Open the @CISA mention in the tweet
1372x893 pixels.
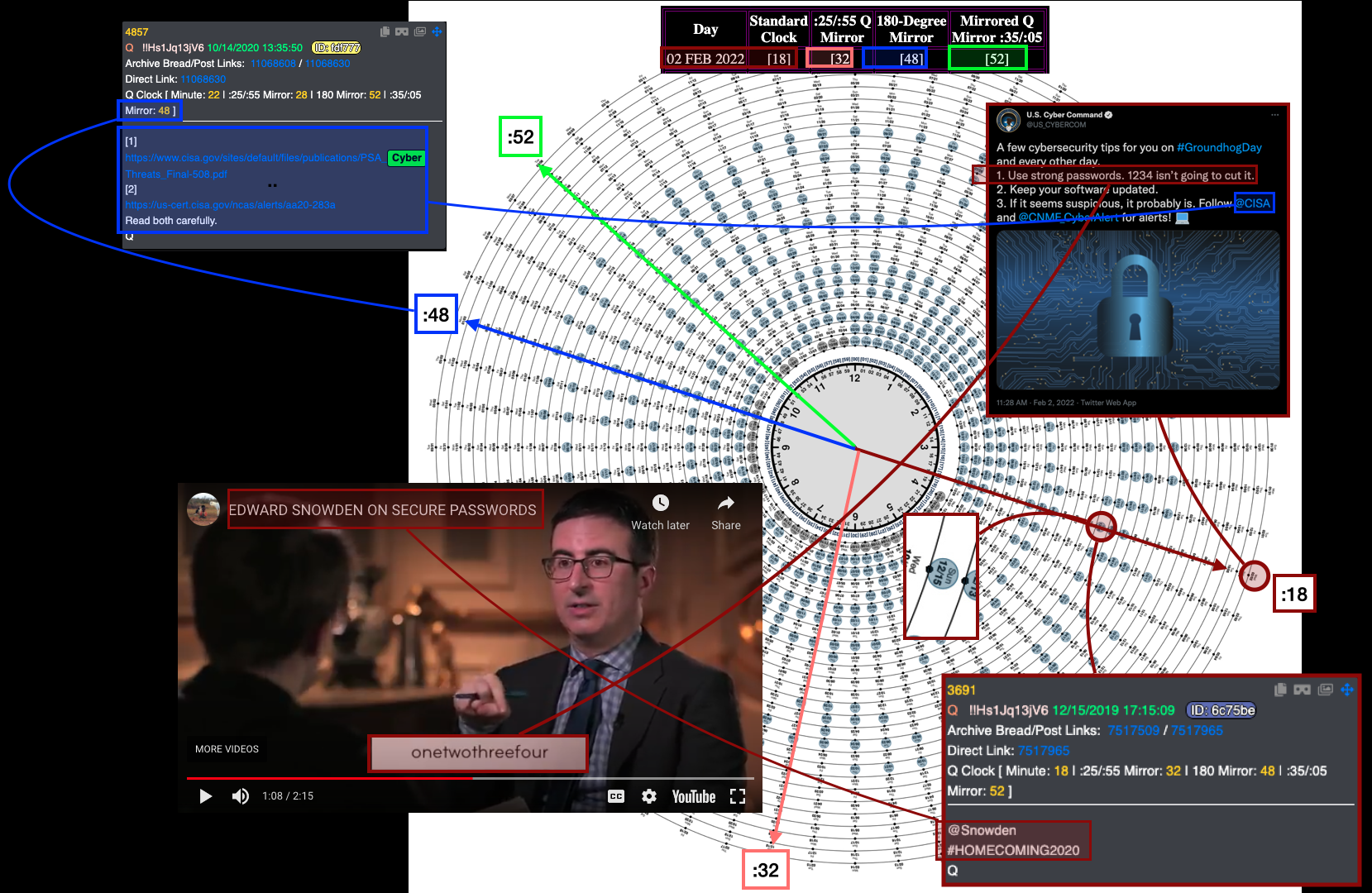coord(1253,203)
